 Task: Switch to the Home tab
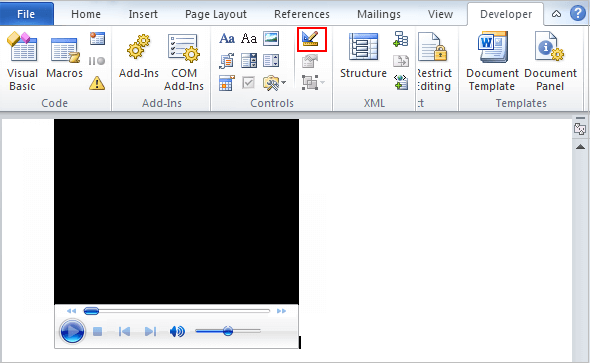[86, 14]
